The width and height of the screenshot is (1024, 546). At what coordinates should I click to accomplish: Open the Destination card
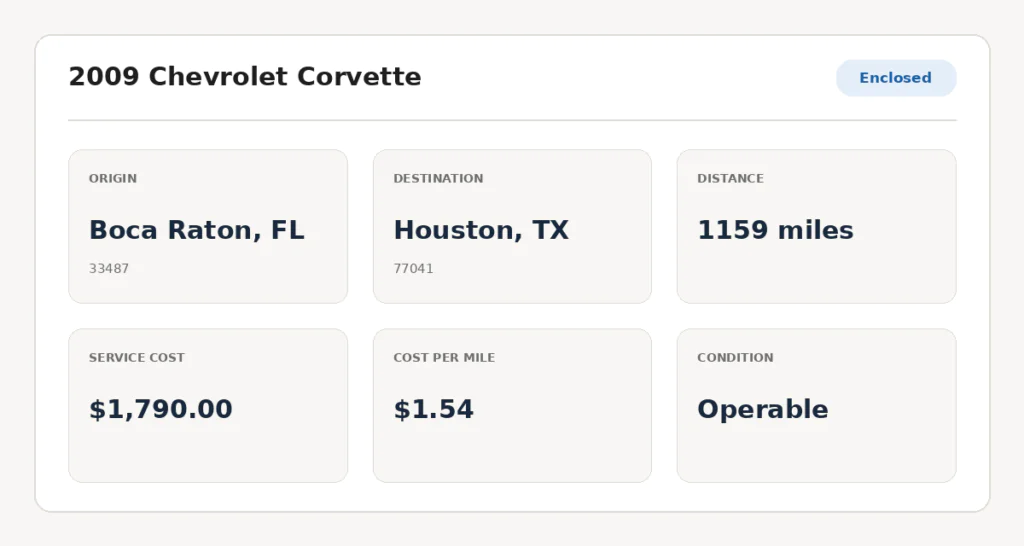[512, 226]
